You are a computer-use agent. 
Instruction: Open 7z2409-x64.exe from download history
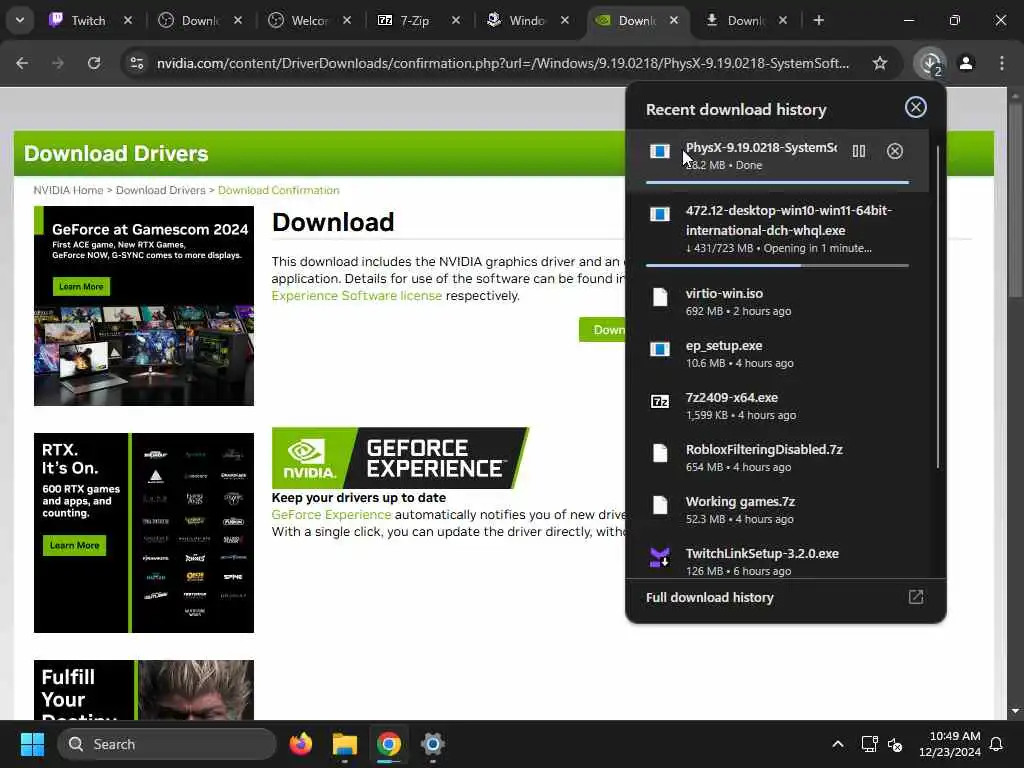pos(777,406)
